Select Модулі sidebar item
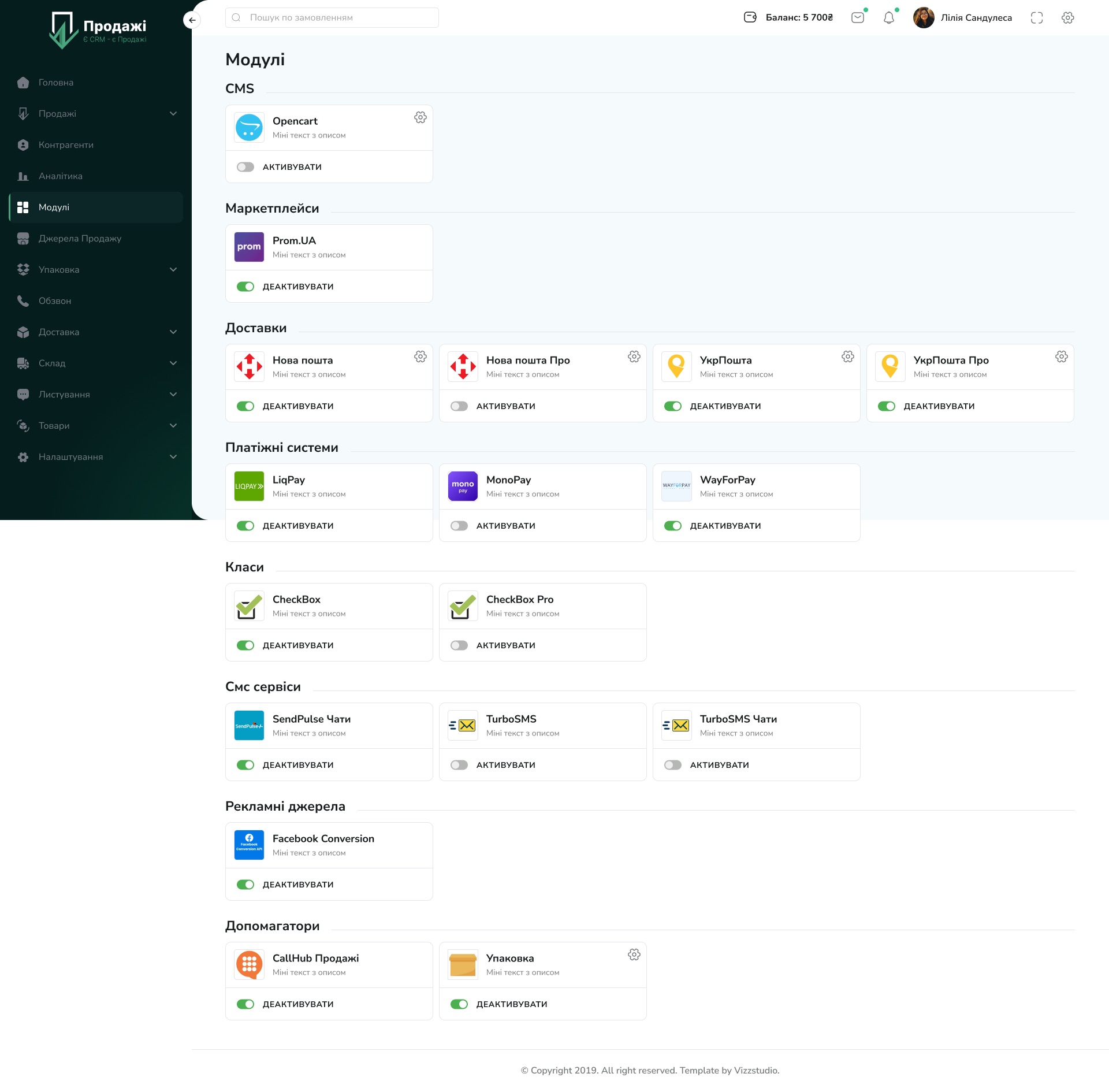 pos(96,207)
